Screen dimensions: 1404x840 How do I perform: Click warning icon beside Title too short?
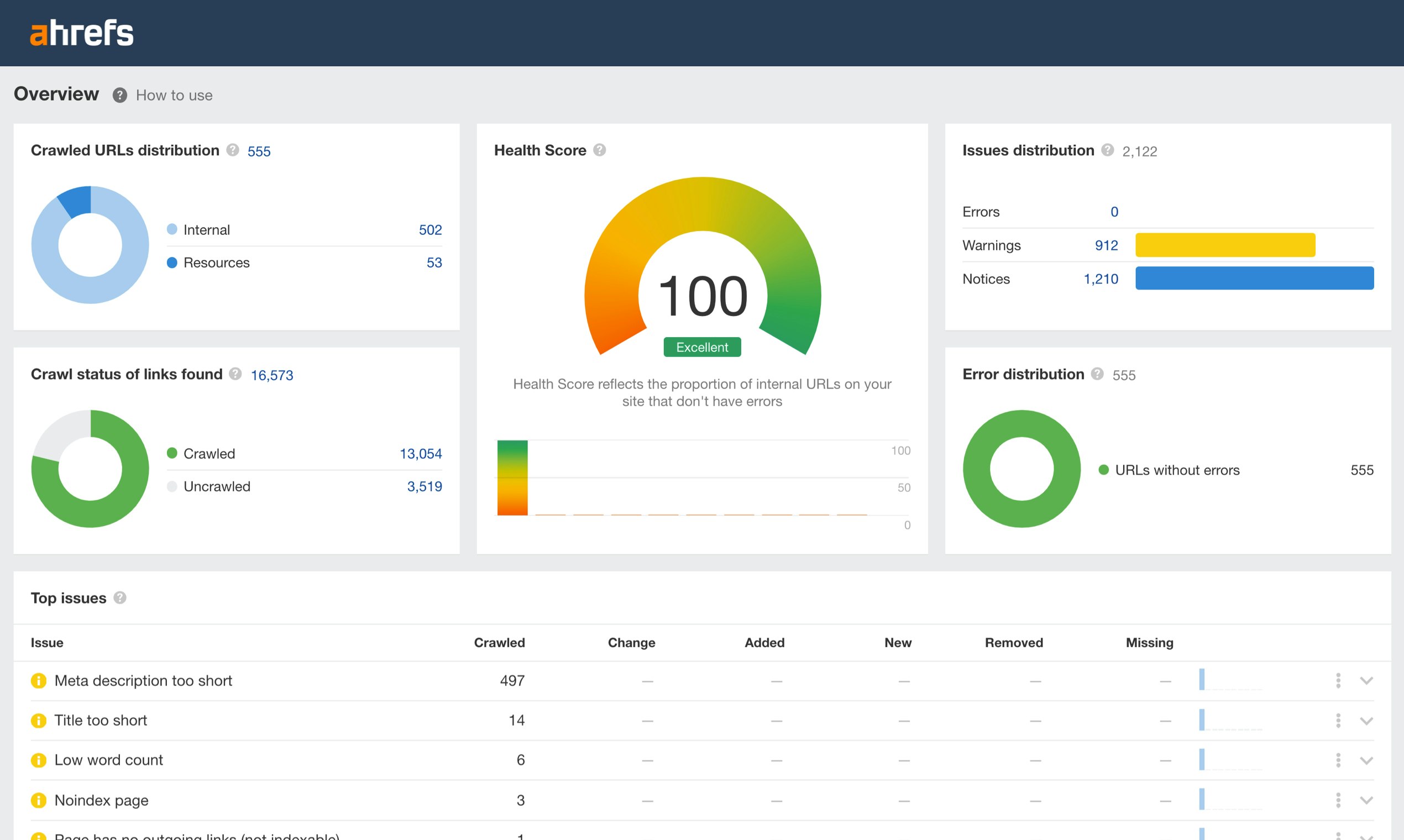tap(39, 721)
